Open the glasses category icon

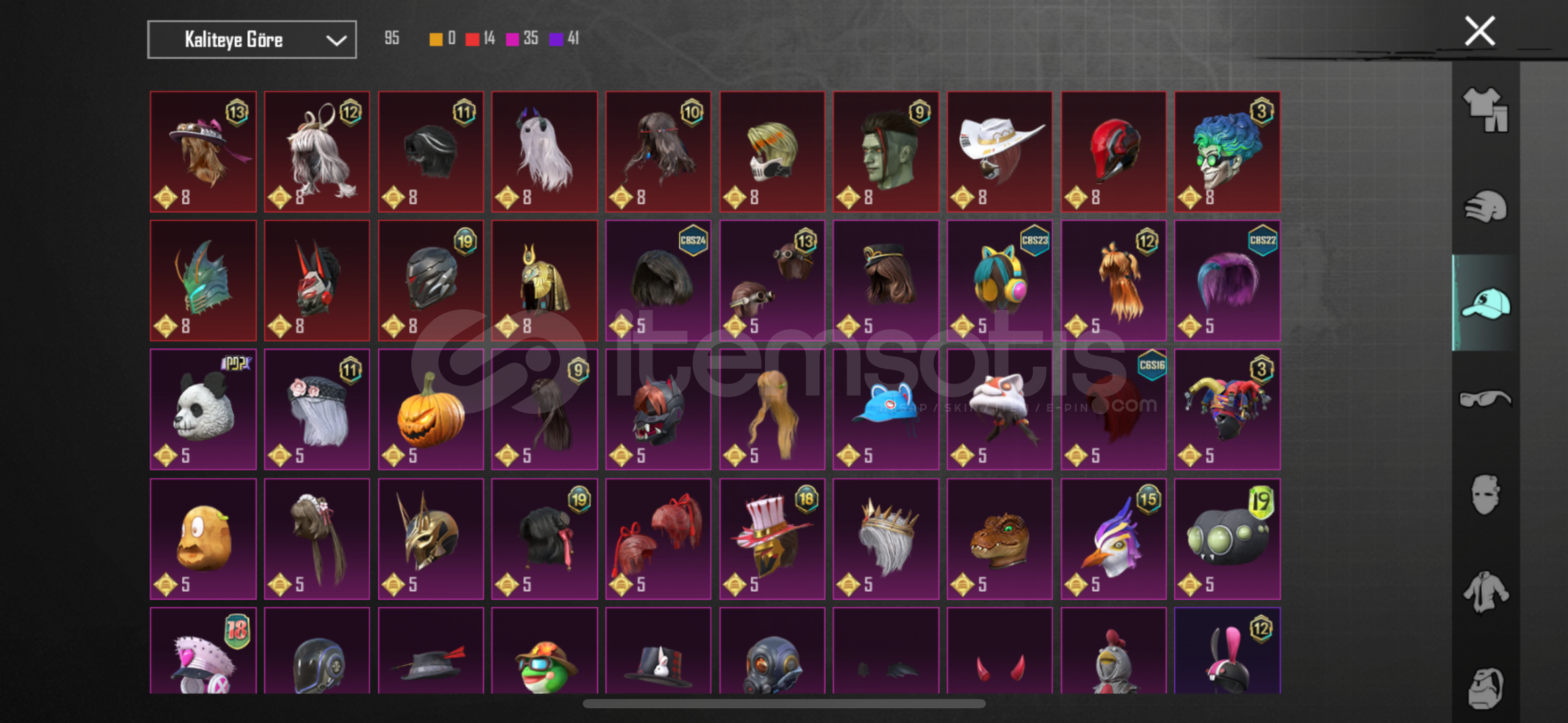click(1485, 400)
